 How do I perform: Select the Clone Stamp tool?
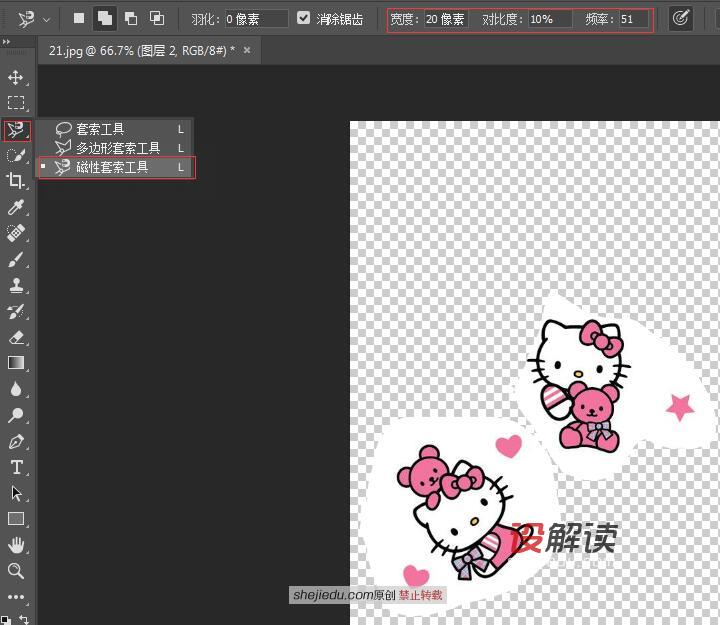[16, 285]
